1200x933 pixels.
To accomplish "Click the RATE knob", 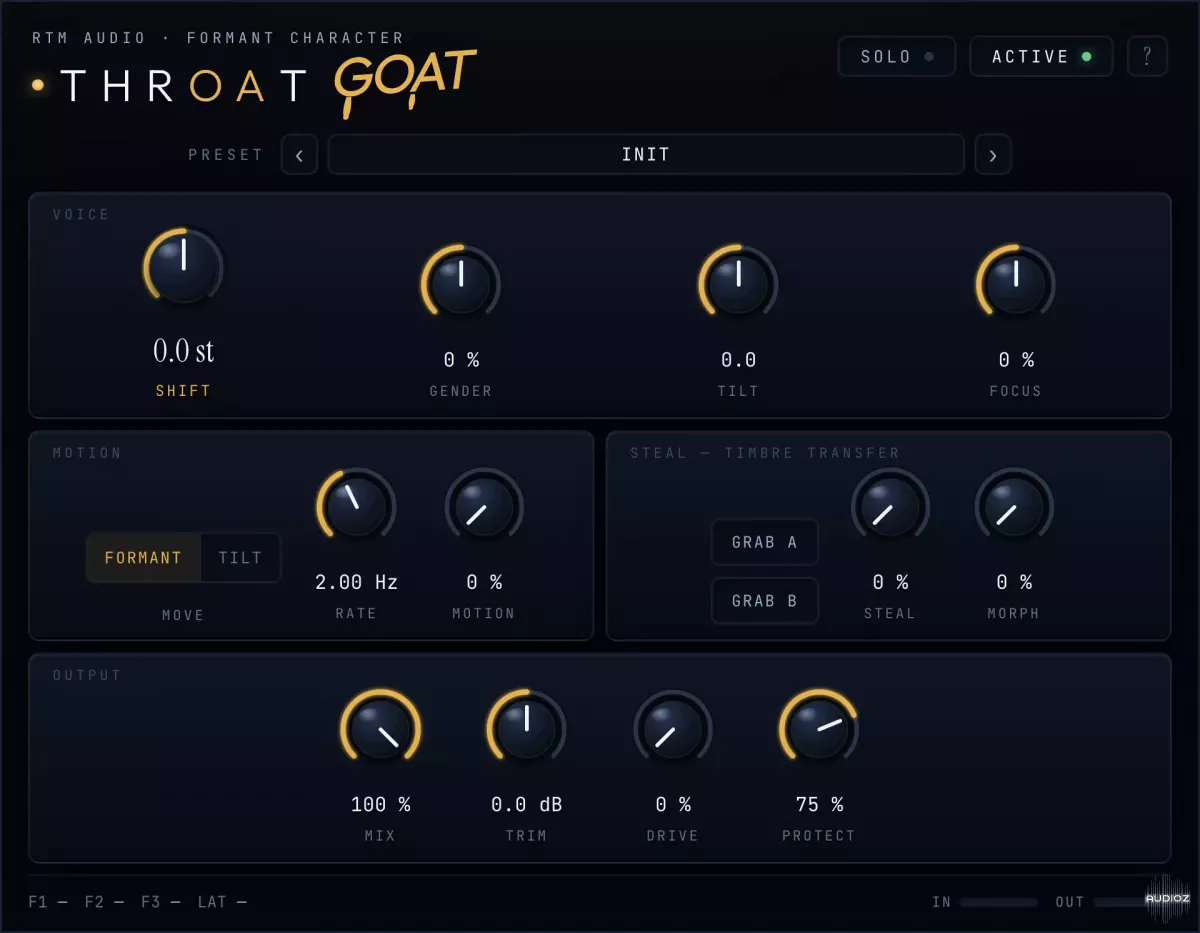I will (x=356, y=506).
